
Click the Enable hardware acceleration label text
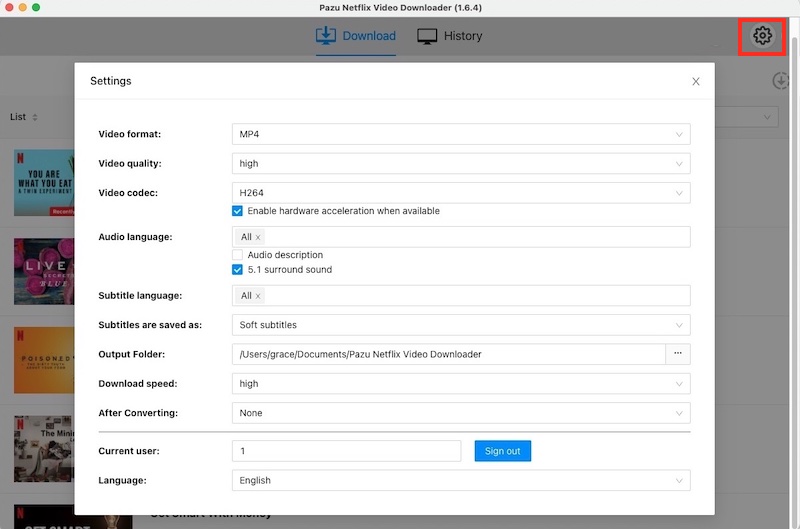[x=343, y=211]
